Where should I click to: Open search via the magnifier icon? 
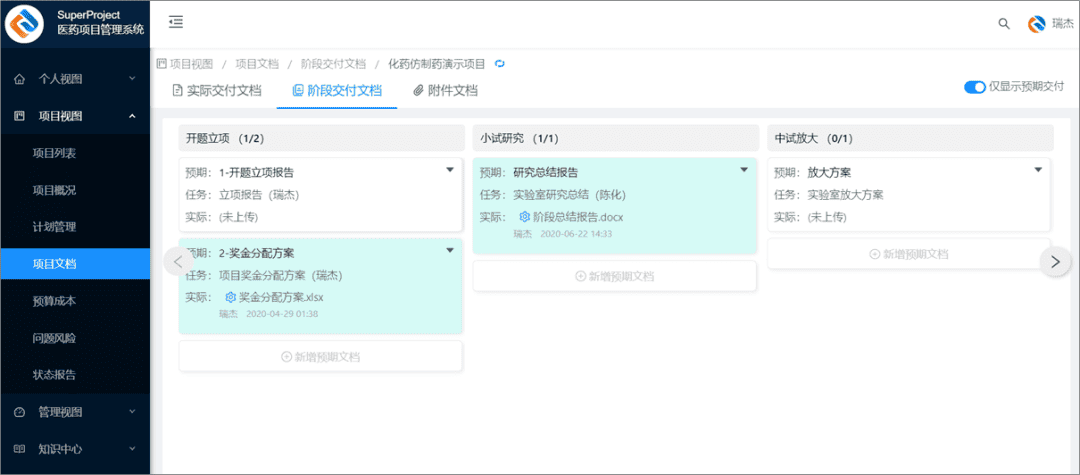click(x=1004, y=23)
